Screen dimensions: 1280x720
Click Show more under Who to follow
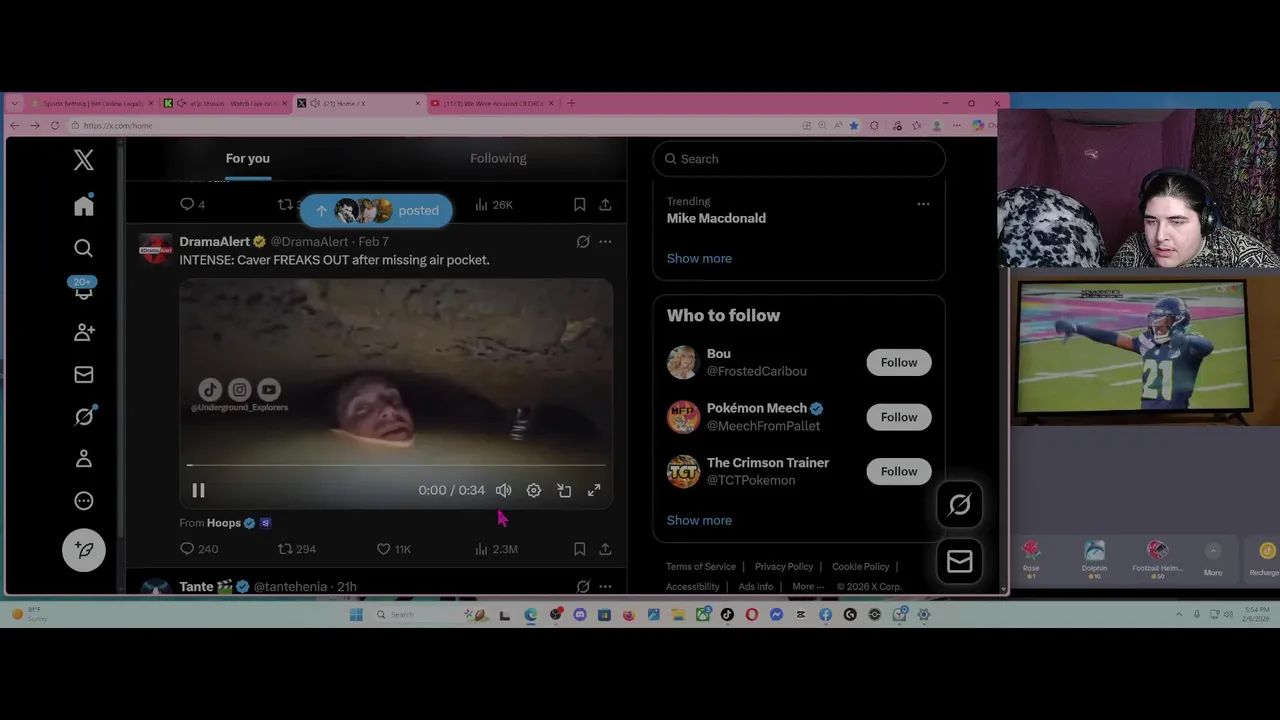click(699, 520)
